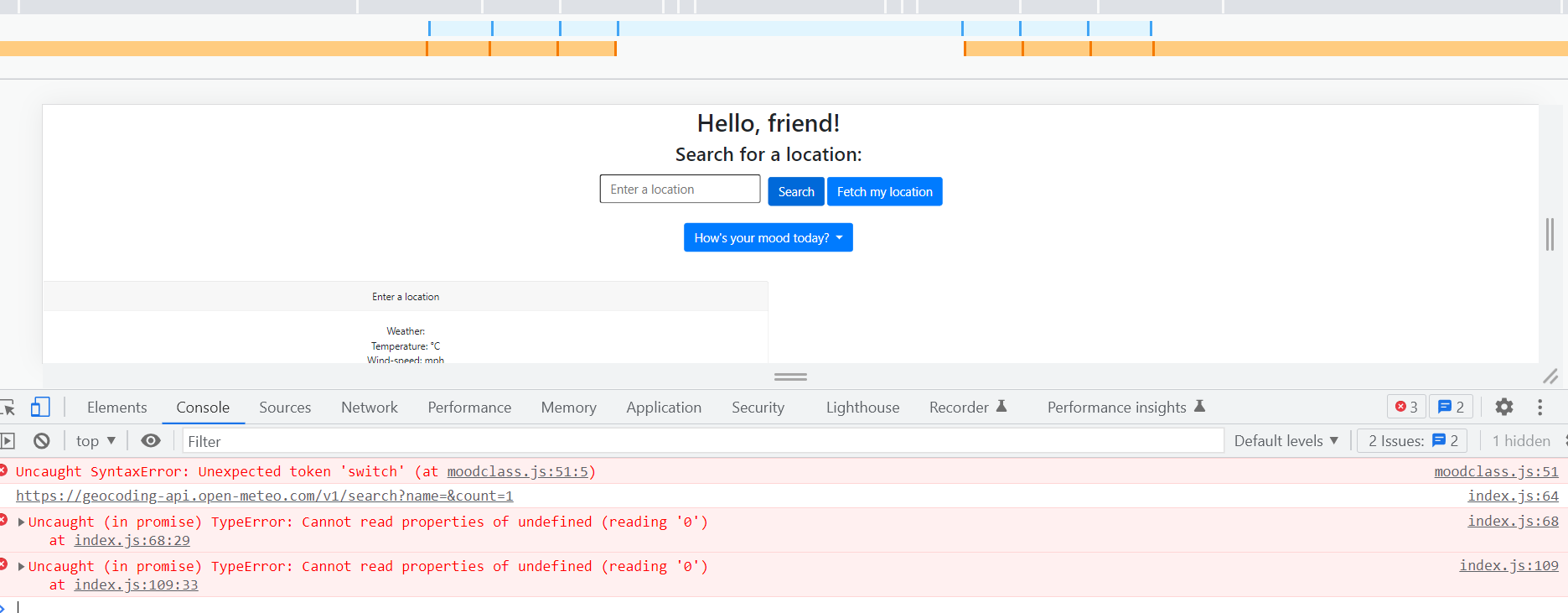Open the Performance insights tab
Viewport: 1568px width, 613px height.
tap(1126, 408)
